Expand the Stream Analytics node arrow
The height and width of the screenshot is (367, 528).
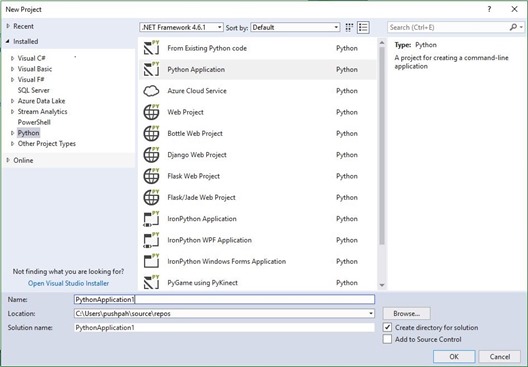[x=12, y=112]
